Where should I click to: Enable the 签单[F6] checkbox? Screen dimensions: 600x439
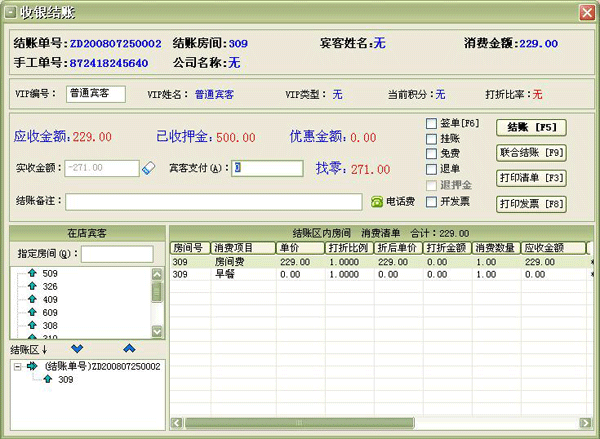click(431, 123)
